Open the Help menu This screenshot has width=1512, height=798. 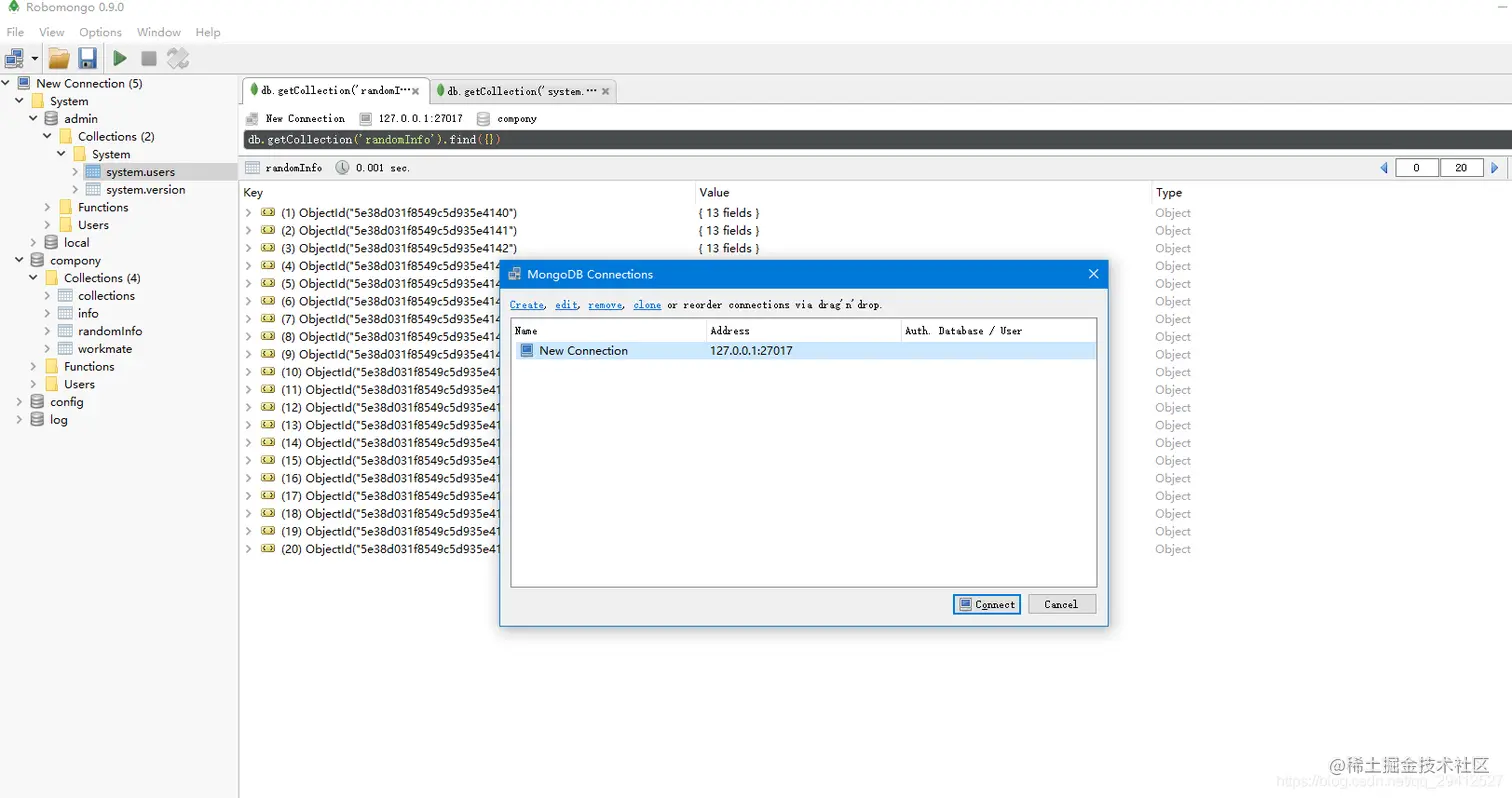208,32
